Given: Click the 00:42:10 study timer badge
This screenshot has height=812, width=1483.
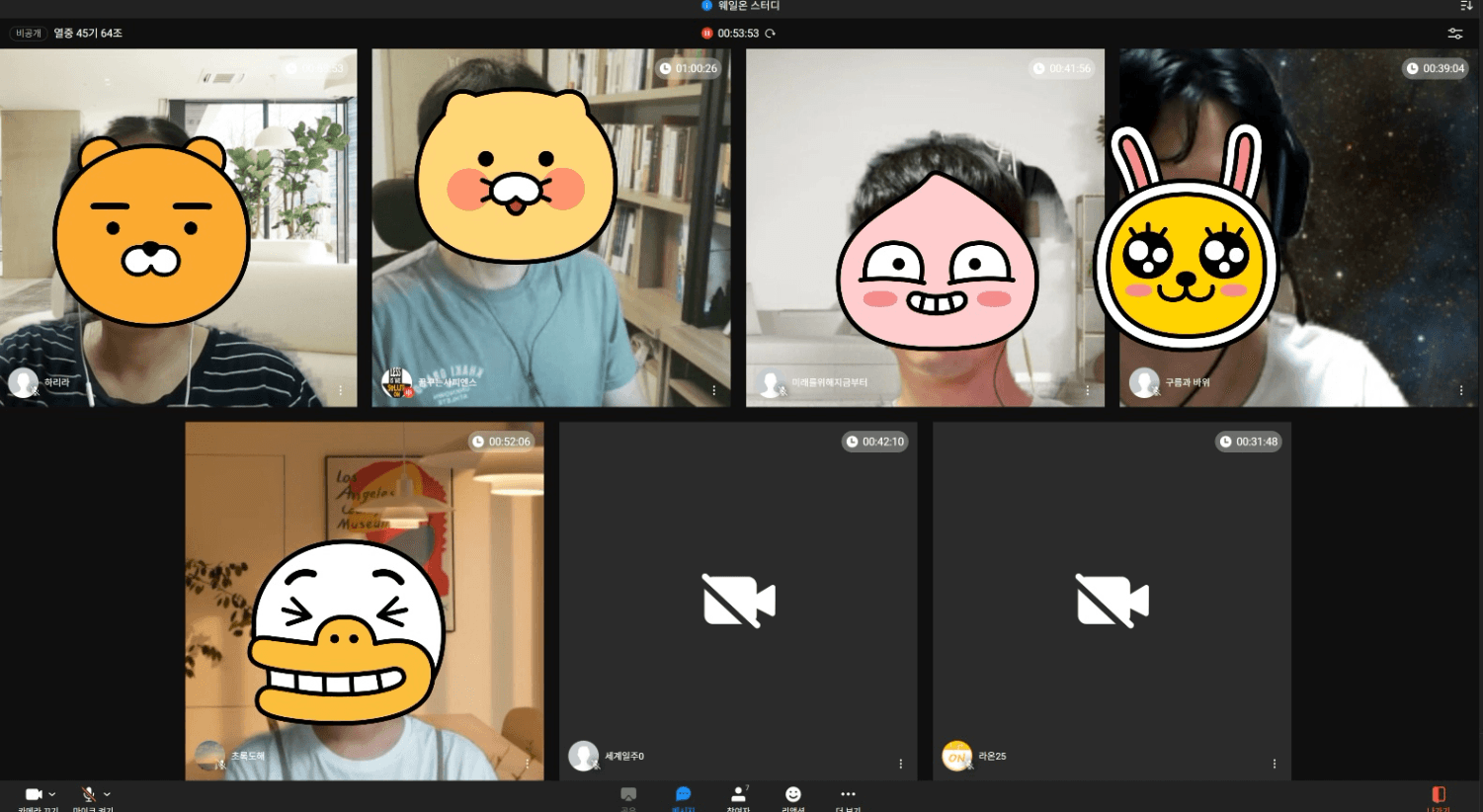Looking at the screenshot, I should (x=875, y=442).
